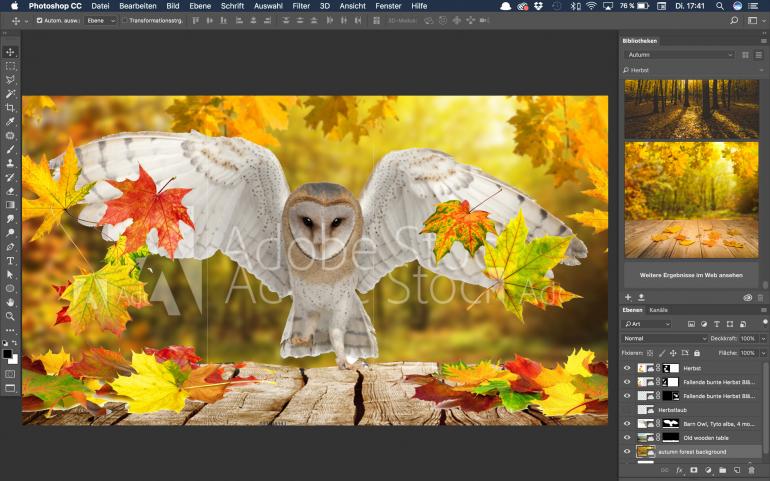Viewport: 770px width, 481px height.
Task: Select the Horizontal Type tool
Action: [x=10, y=261]
